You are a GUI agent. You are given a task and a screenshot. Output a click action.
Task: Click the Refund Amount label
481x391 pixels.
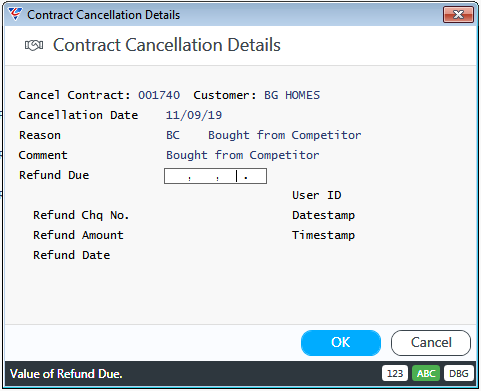tap(78, 235)
